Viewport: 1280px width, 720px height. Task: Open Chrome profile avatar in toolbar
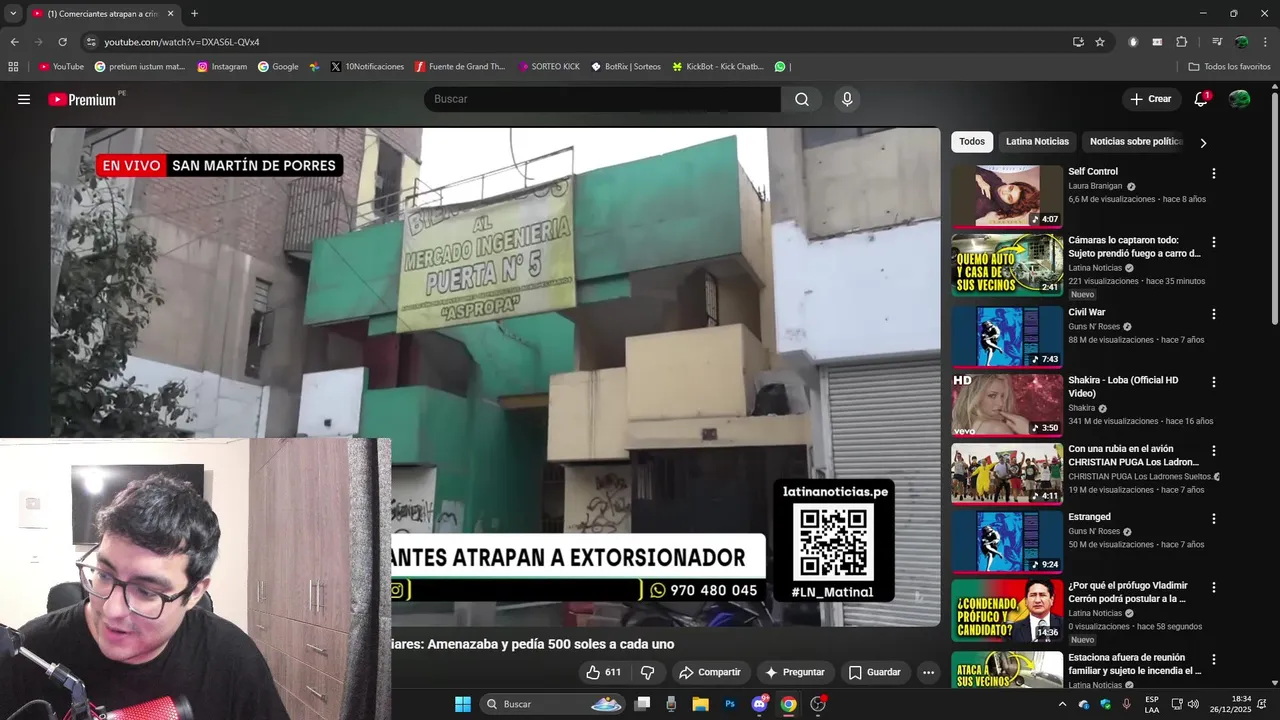coord(1241,42)
